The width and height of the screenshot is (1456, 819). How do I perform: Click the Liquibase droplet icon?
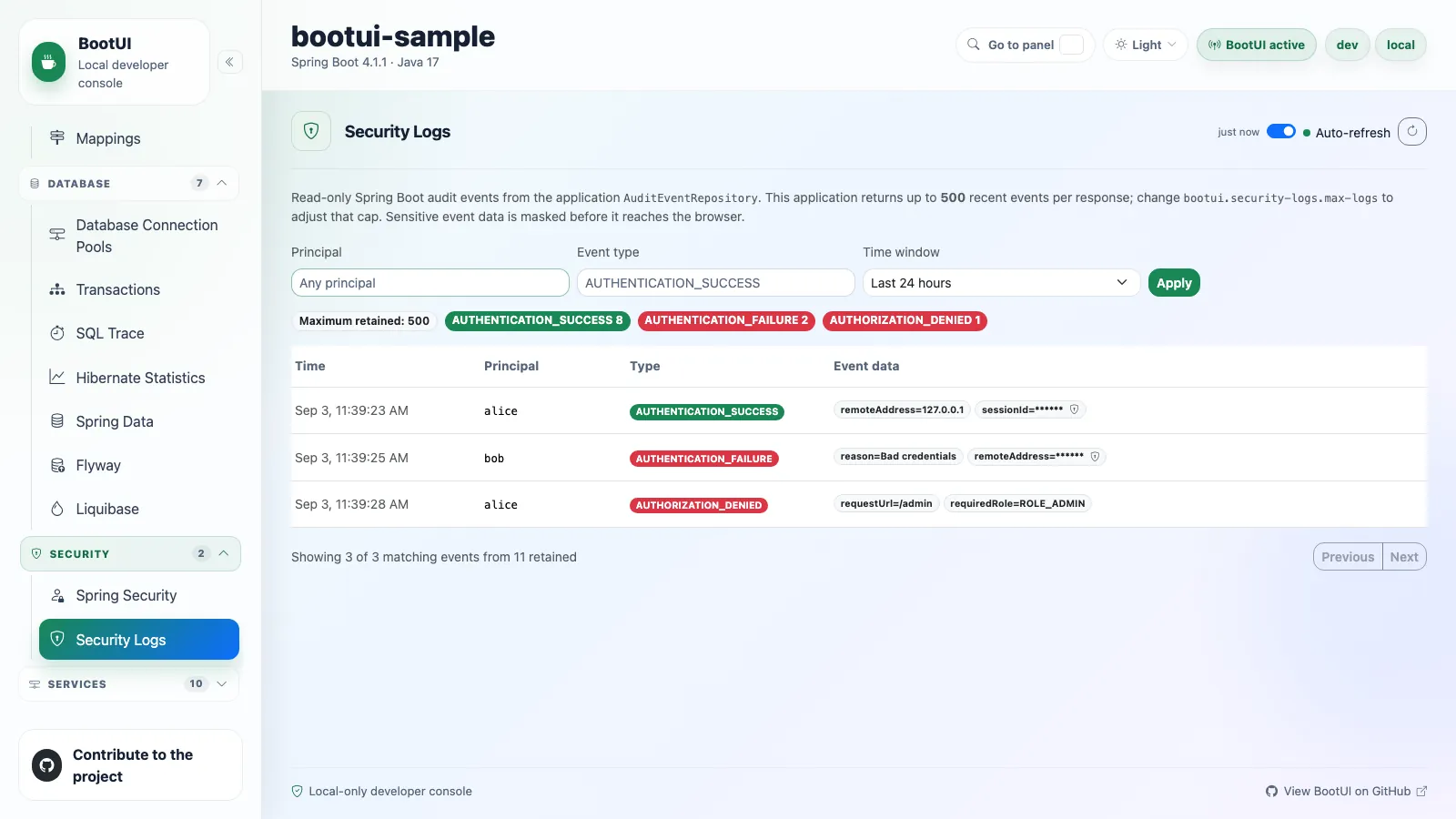point(57,509)
